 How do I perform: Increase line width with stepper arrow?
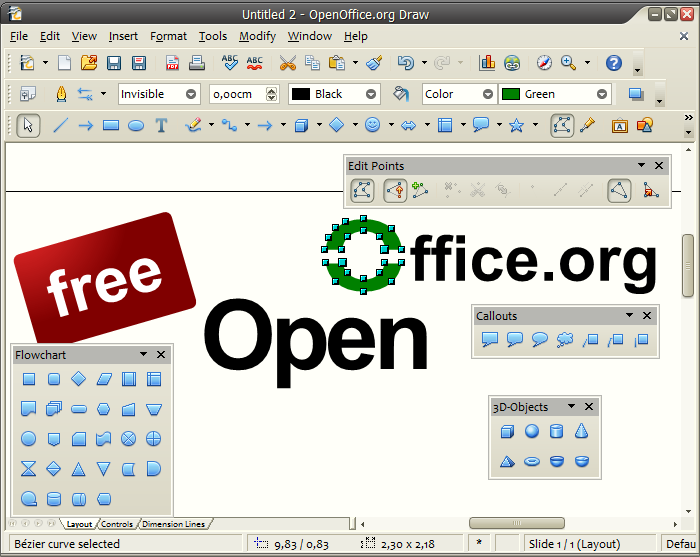tap(271, 90)
